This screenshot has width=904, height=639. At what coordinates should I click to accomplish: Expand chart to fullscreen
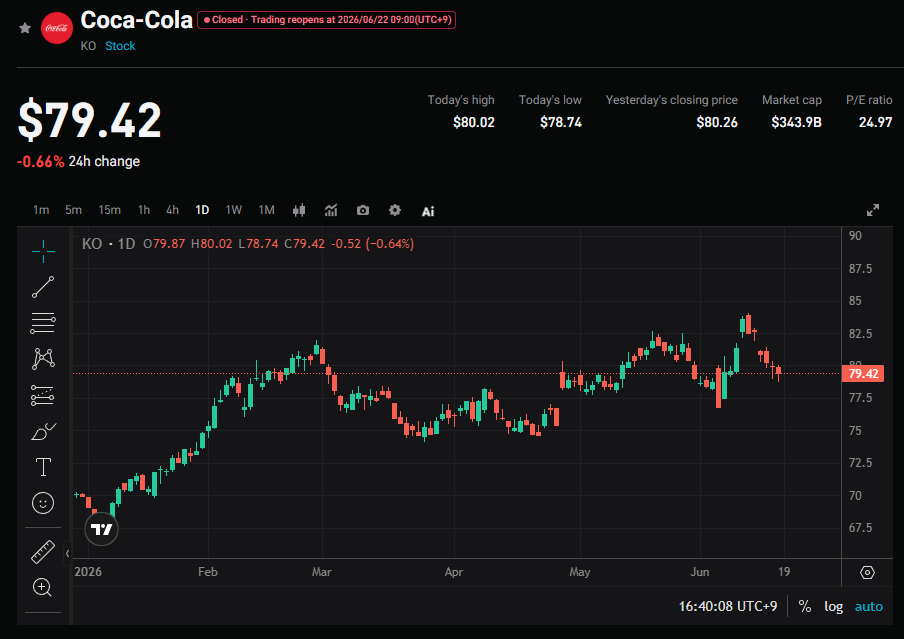(x=873, y=210)
